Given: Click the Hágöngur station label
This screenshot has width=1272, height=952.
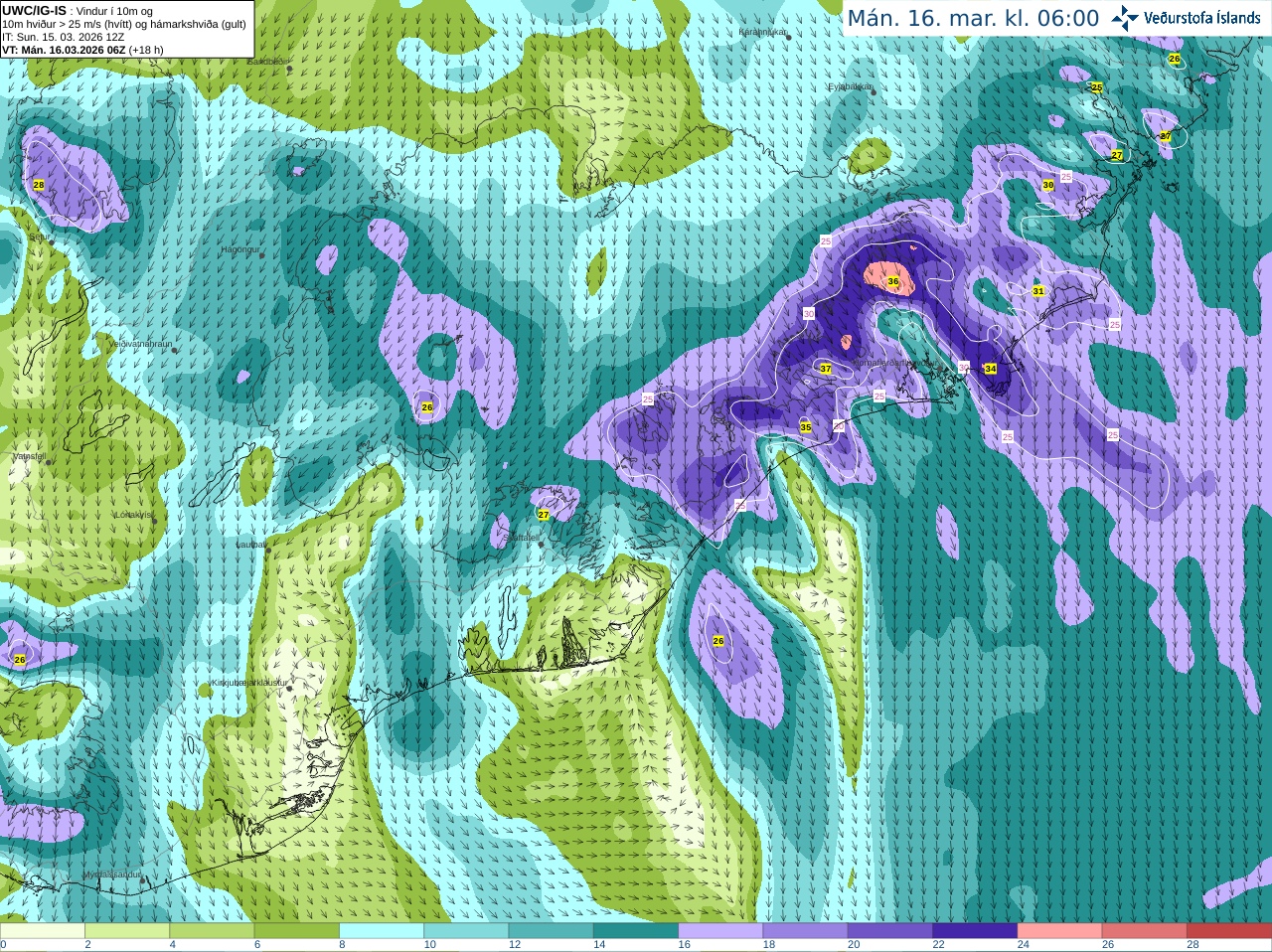Looking at the screenshot, I should point(239,249).
